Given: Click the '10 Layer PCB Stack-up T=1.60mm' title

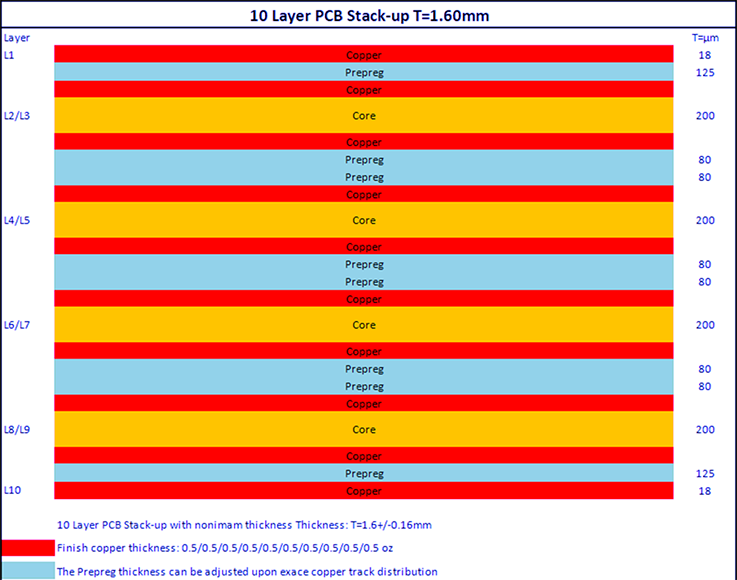Looking at the screenshot, I should 369,16.
